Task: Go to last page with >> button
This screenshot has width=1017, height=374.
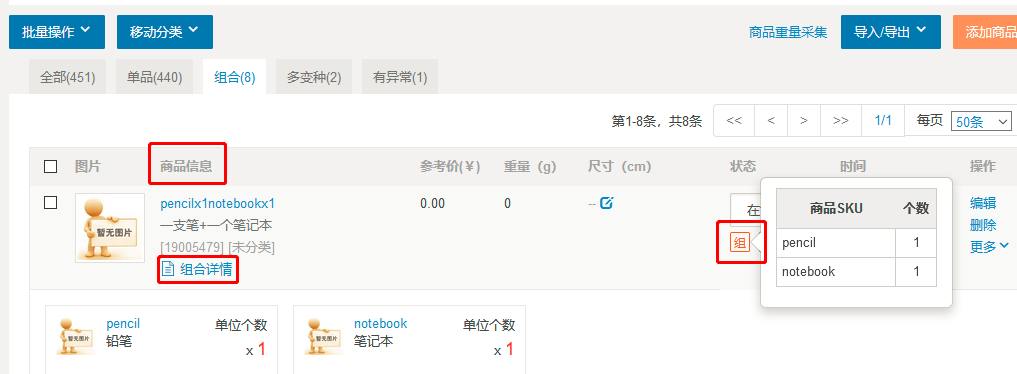Action: [841, 121]
